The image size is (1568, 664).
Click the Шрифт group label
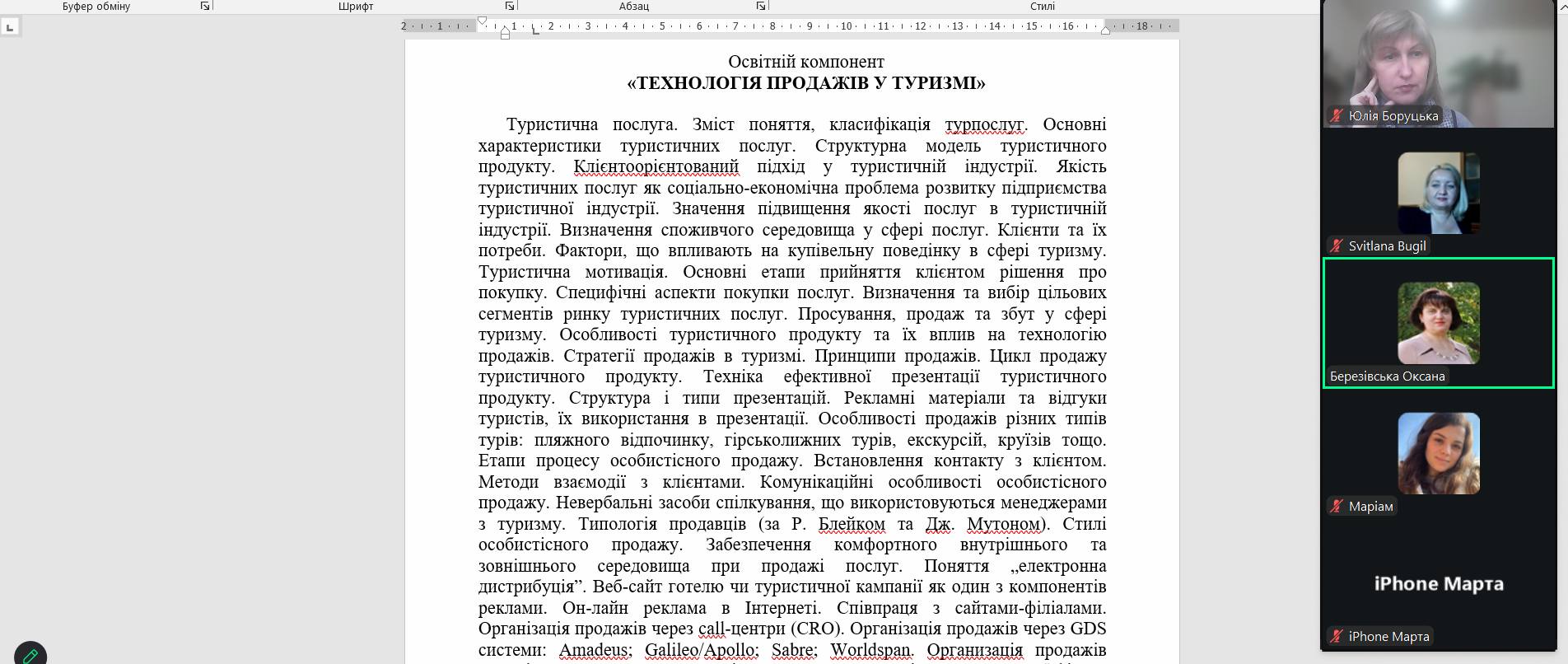point(356,6)
